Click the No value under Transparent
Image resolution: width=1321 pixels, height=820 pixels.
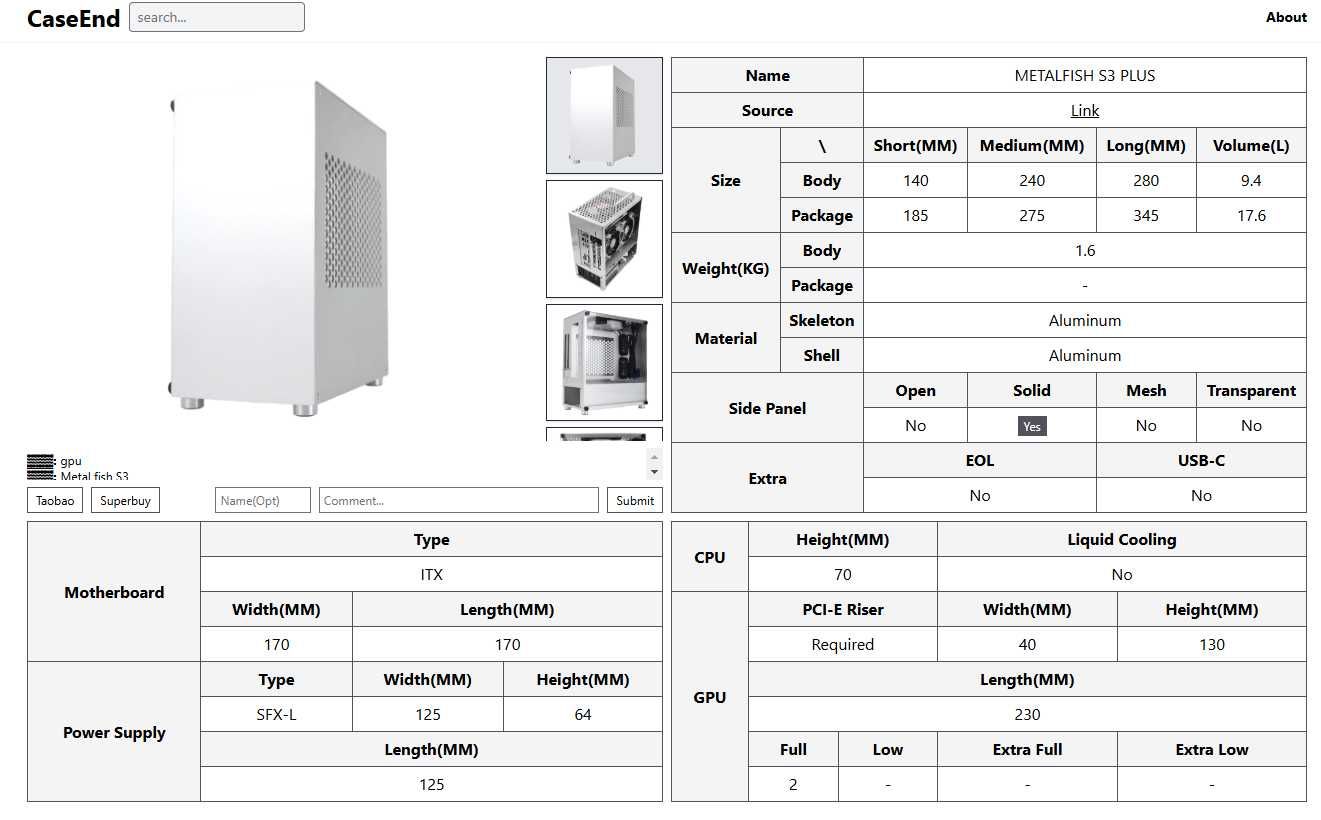tap(1251, 425)
